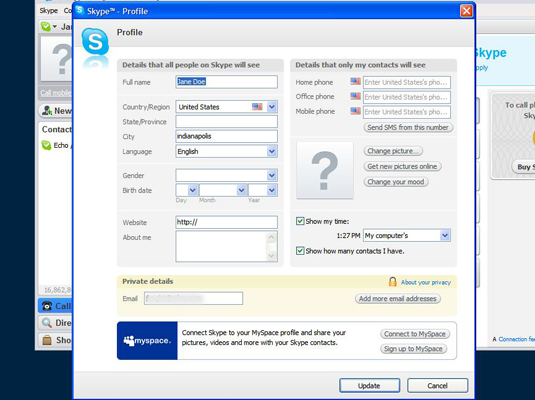Image resolution: width=535 pixels, height=400 pixels.
Task: Close the Skype Profile dialog
Action: pyautogui.click(x=466, y=11)
